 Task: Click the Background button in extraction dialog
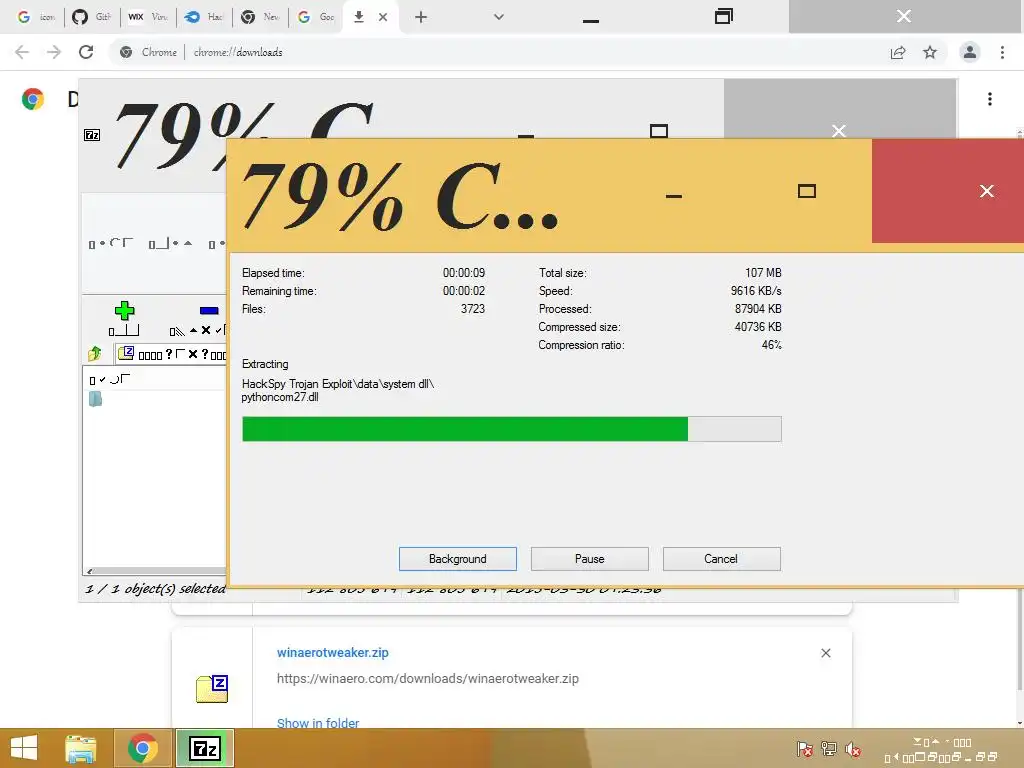[x=458, y=559]
